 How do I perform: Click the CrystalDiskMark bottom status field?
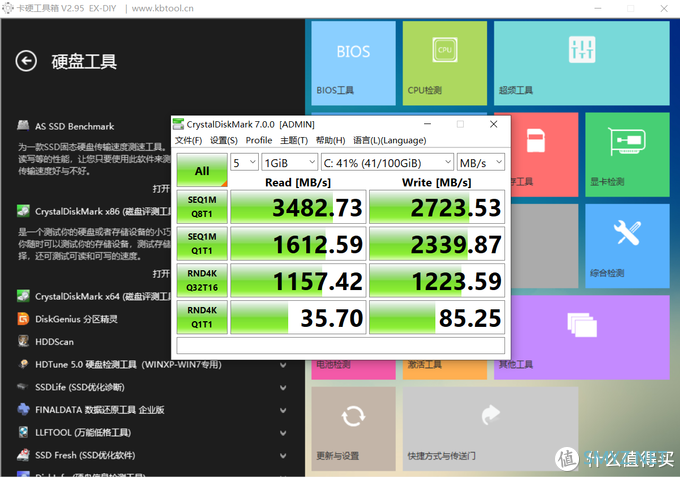(x=340, y=346)
